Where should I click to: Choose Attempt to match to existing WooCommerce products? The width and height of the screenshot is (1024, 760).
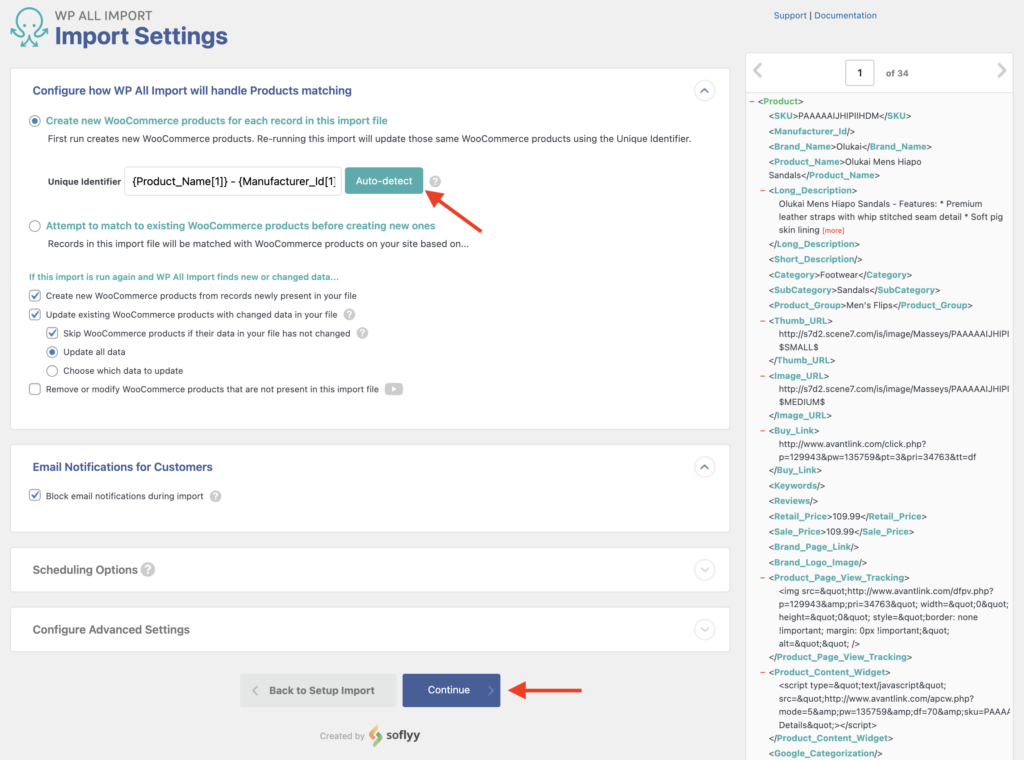[x=34, y=224]
